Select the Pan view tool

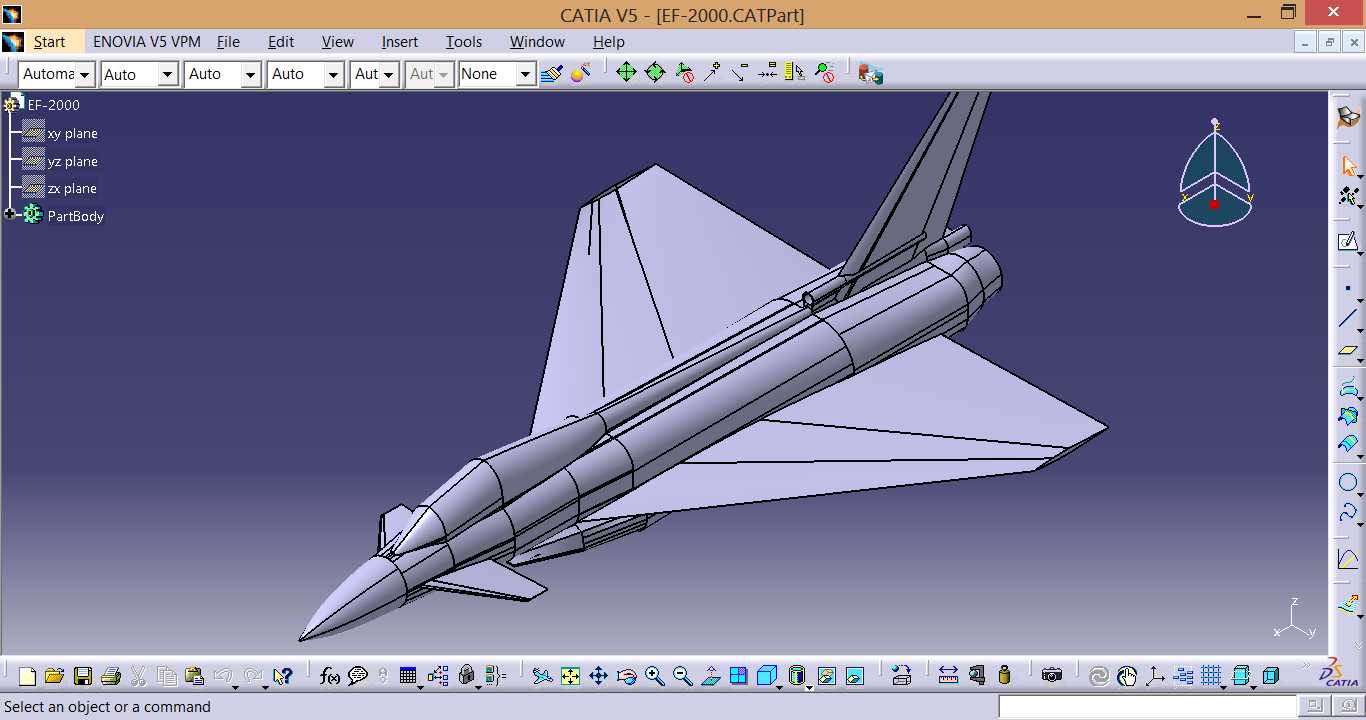click(598, 676)
